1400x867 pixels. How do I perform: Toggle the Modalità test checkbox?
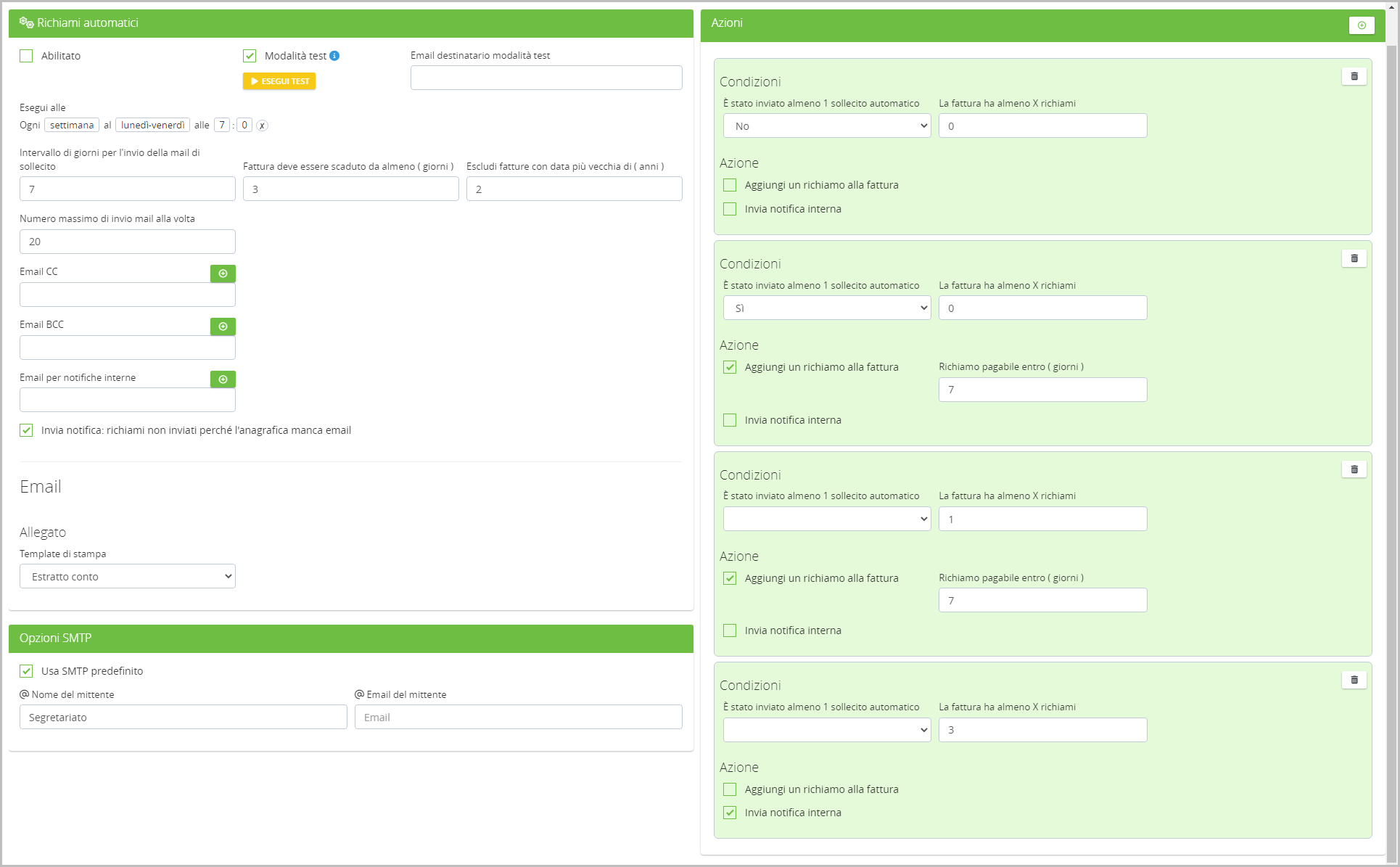coord(250,56)
